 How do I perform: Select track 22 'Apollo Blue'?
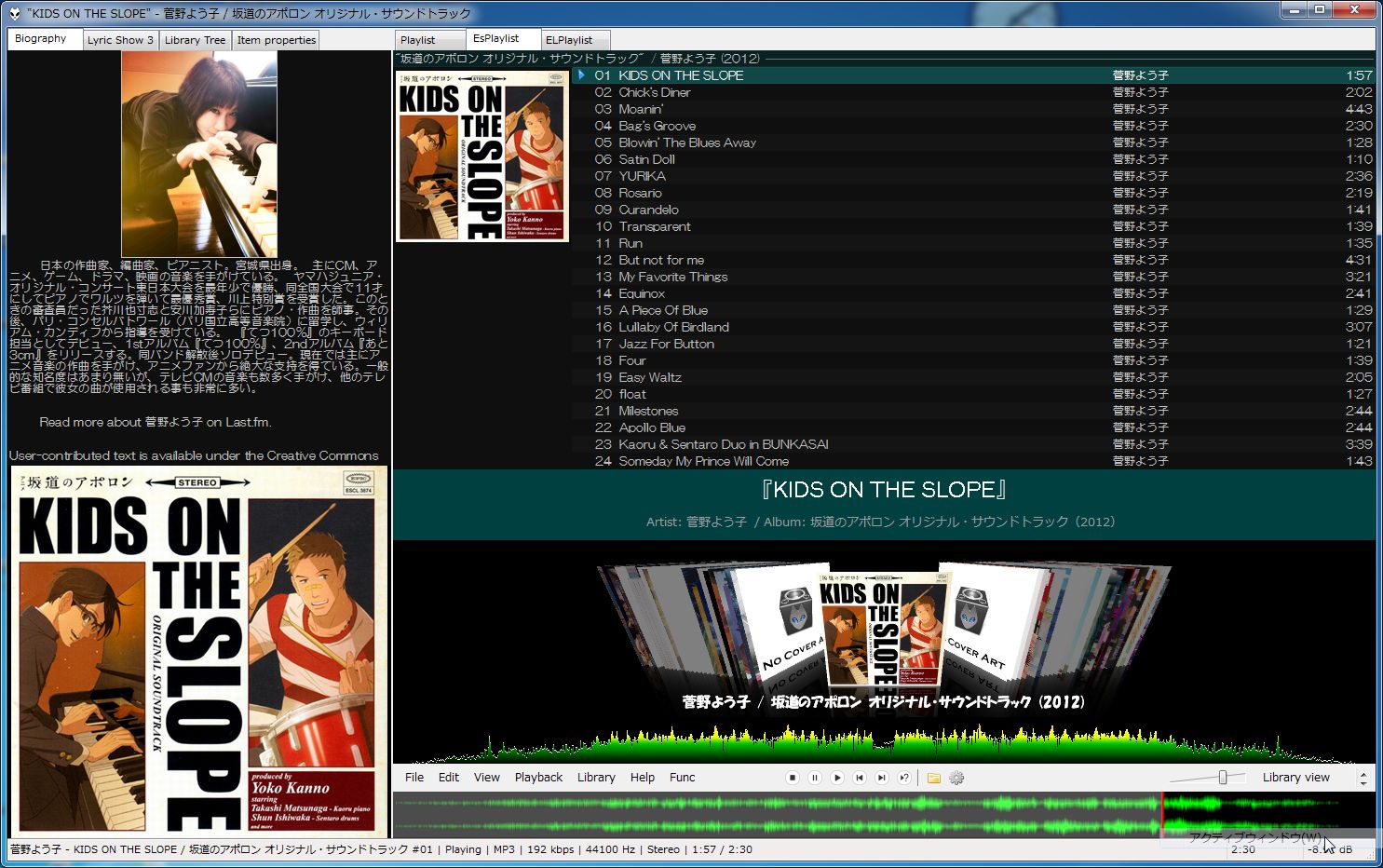point(974,427)
